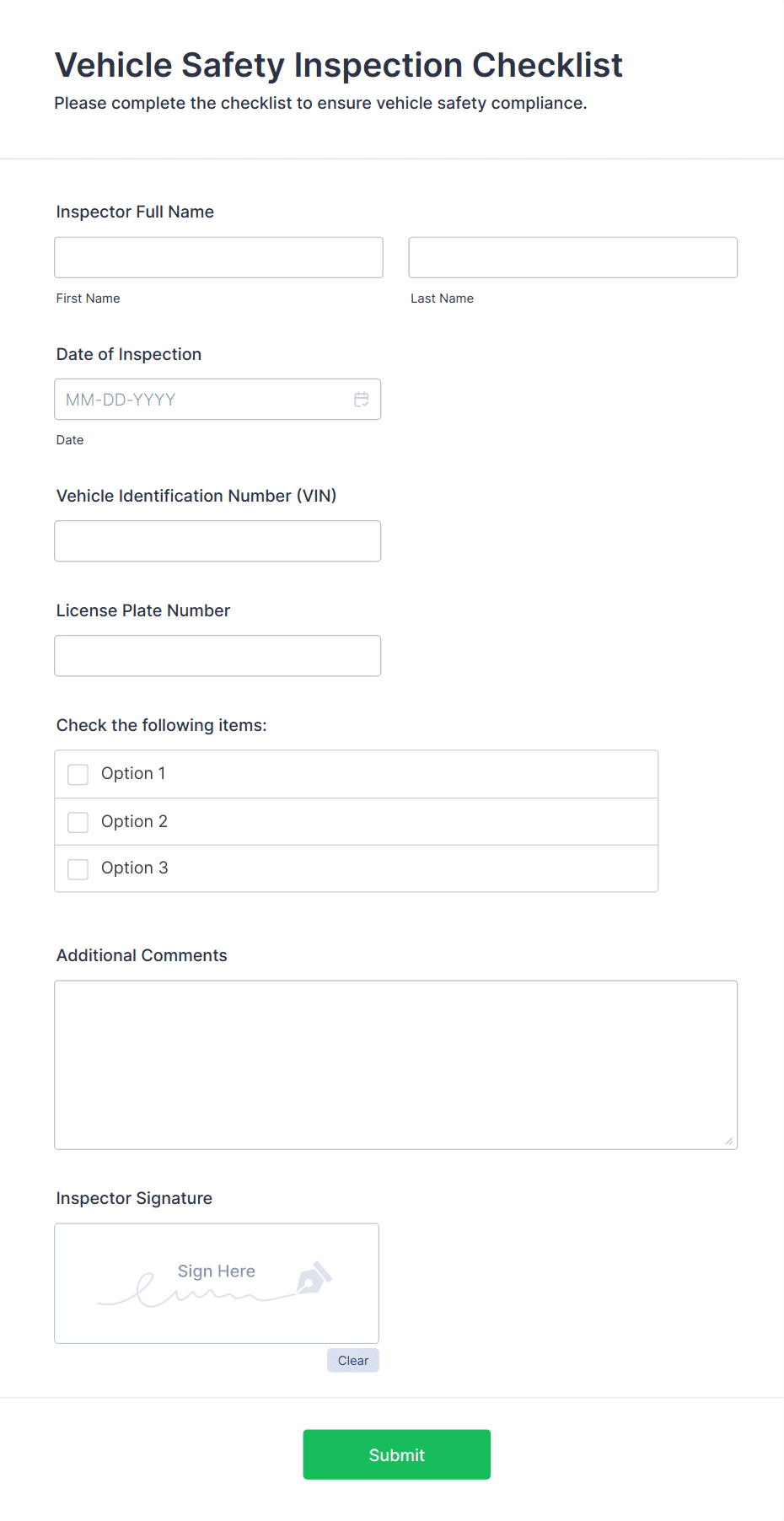This screenshot has width=784, height=1521.
Task: Click the Inspector Full Name label
Action: point(135,212)
